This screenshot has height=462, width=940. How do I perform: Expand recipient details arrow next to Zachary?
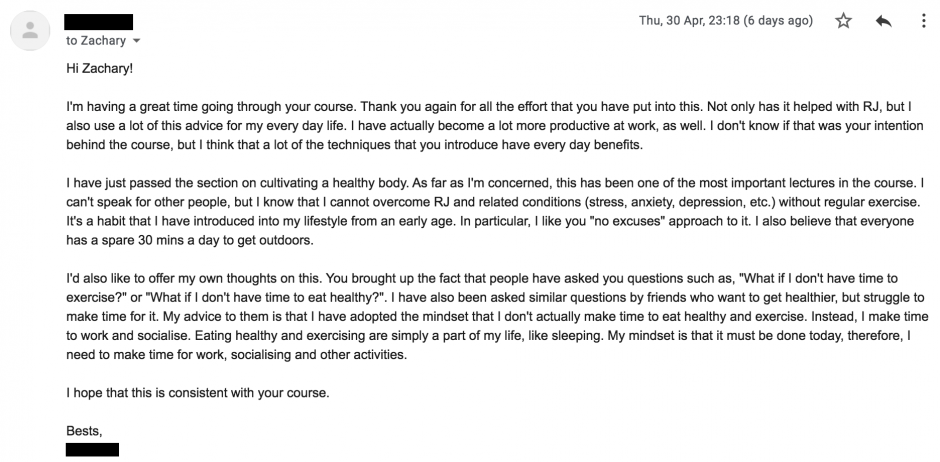pyautogui.click(x=136, y=41)
